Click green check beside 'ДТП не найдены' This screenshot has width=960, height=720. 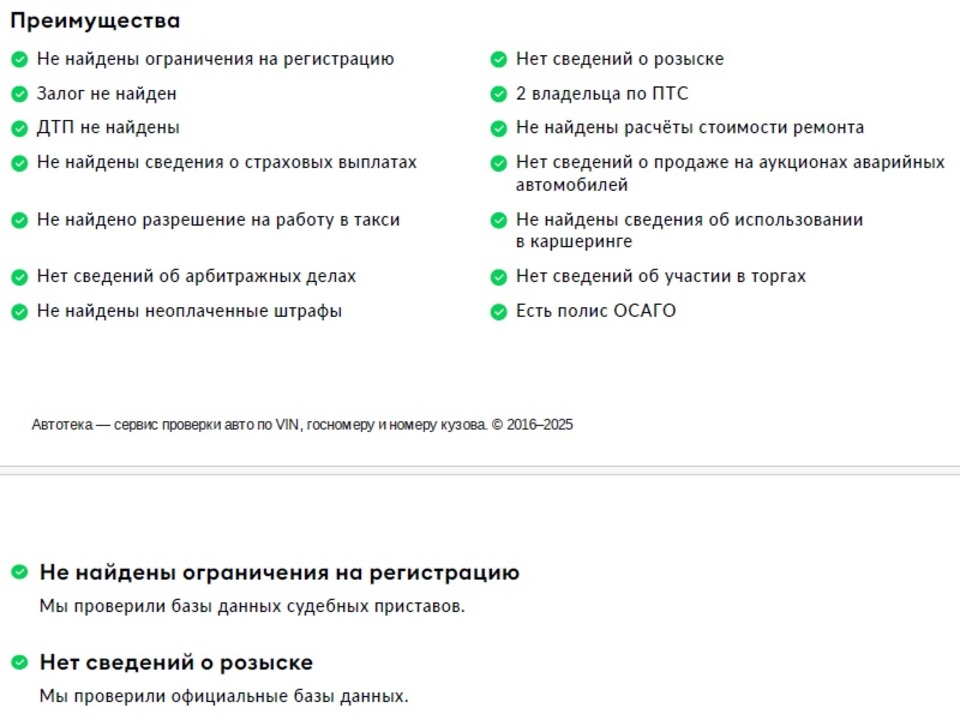(20, 128)
